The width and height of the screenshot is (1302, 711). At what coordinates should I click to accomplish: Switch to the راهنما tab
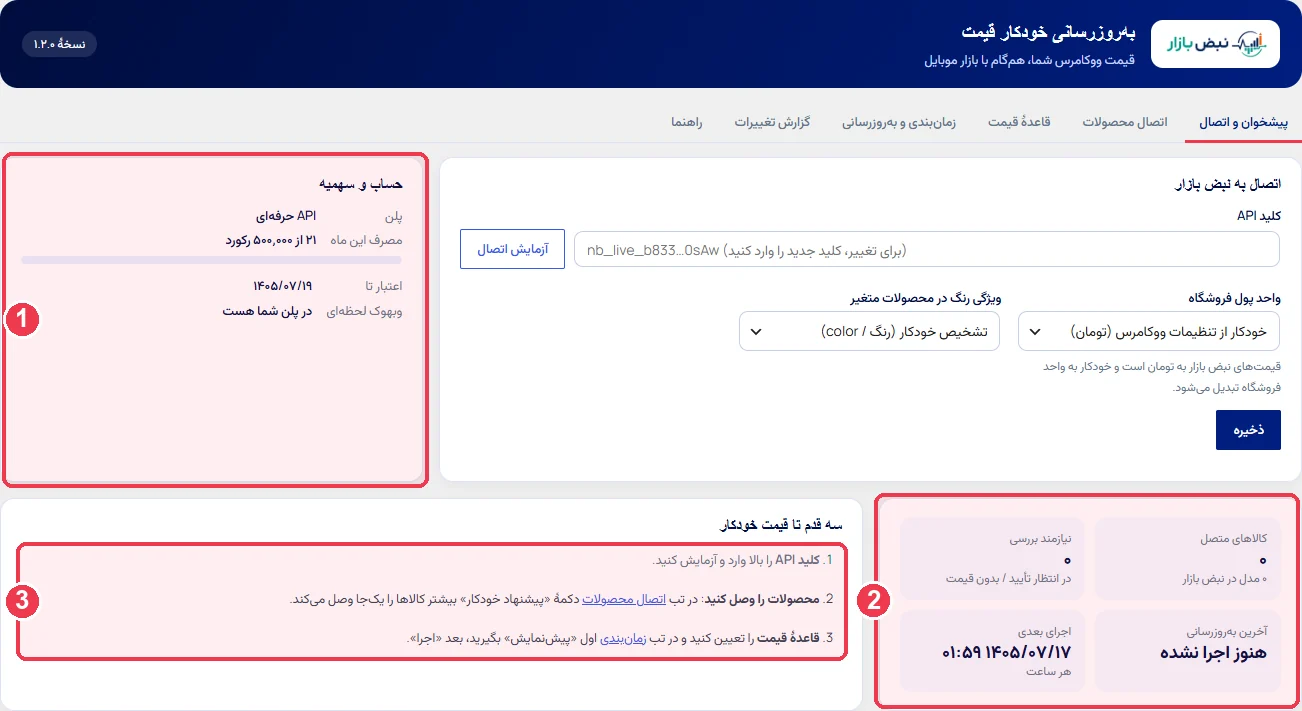click(687, 122)
